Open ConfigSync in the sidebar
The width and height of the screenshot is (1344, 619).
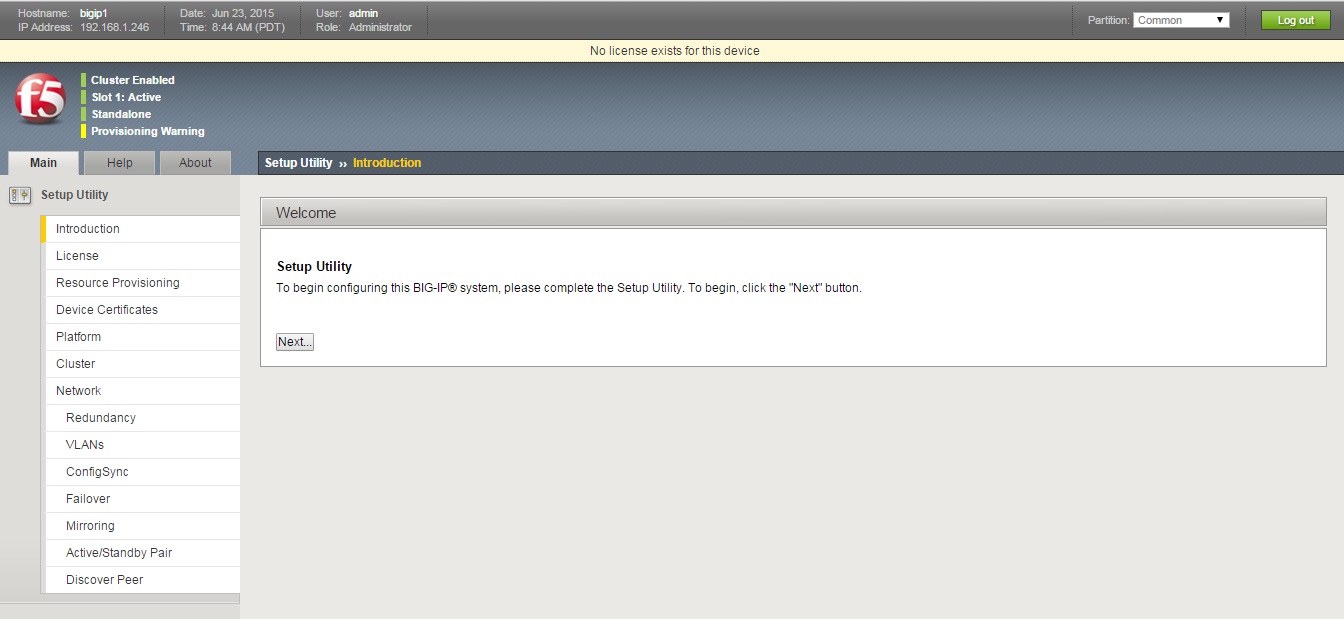tap(97, 472)
